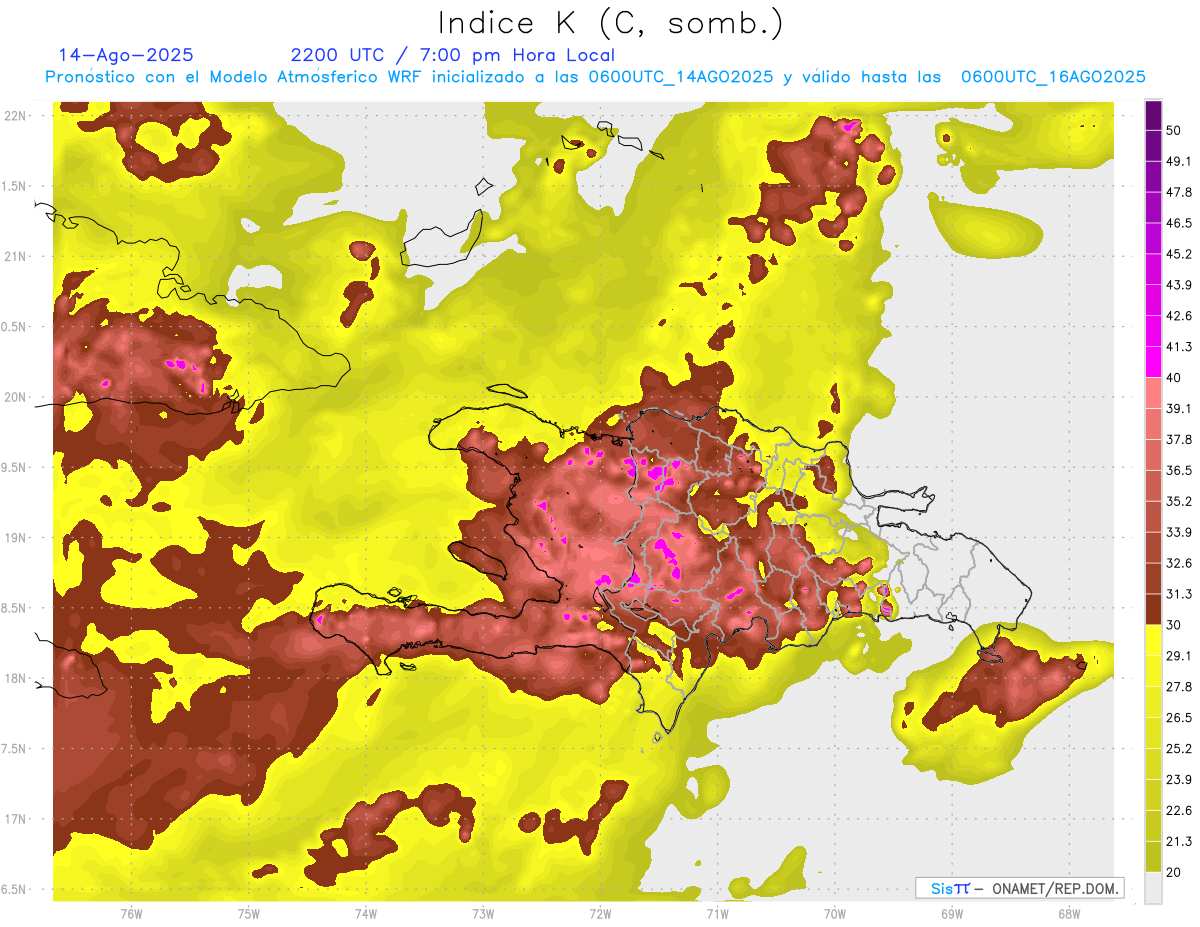Screen dimensions: 1200x927
Task: Click the '75W' longitude label
Action: (249, 914)
